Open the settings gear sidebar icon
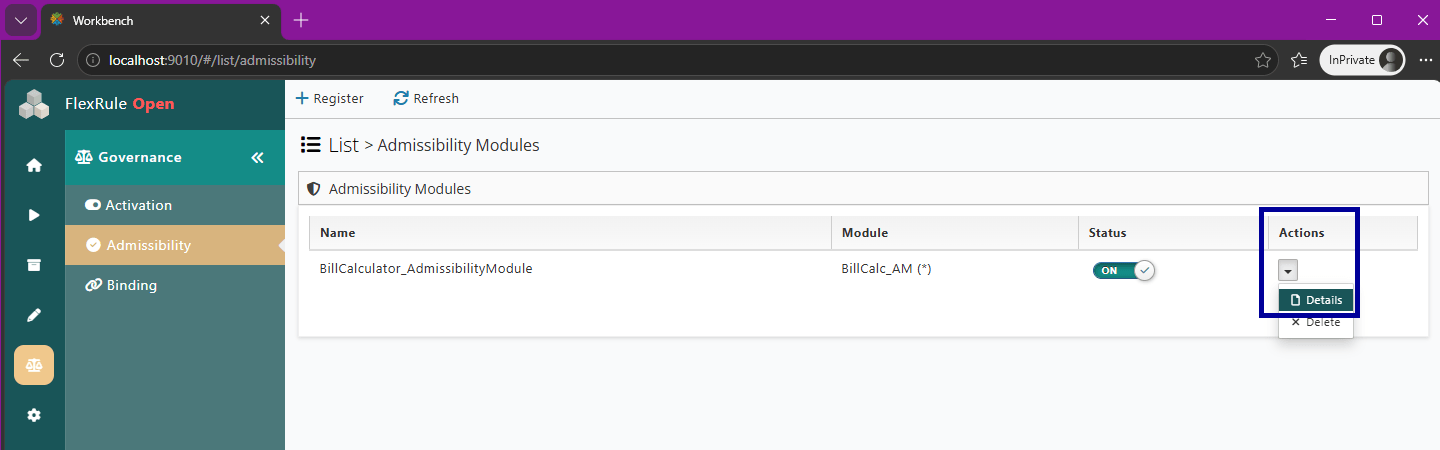The image size is (1440, 450). tap(34, 415)
